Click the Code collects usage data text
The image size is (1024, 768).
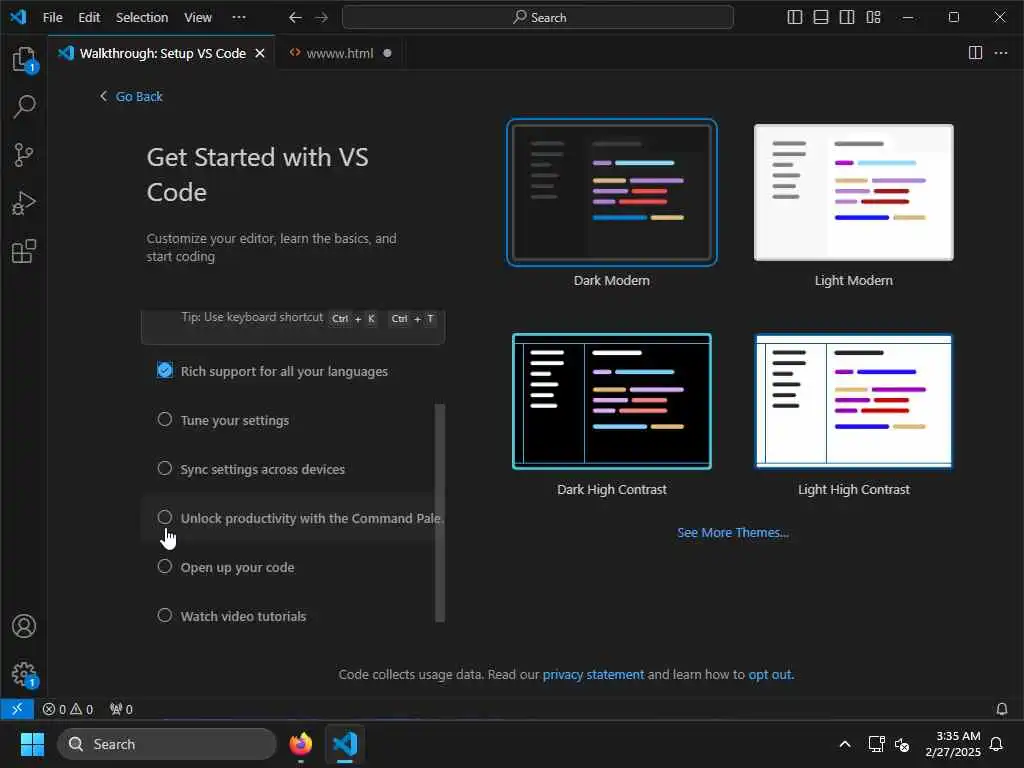click(x=411, y=674)
